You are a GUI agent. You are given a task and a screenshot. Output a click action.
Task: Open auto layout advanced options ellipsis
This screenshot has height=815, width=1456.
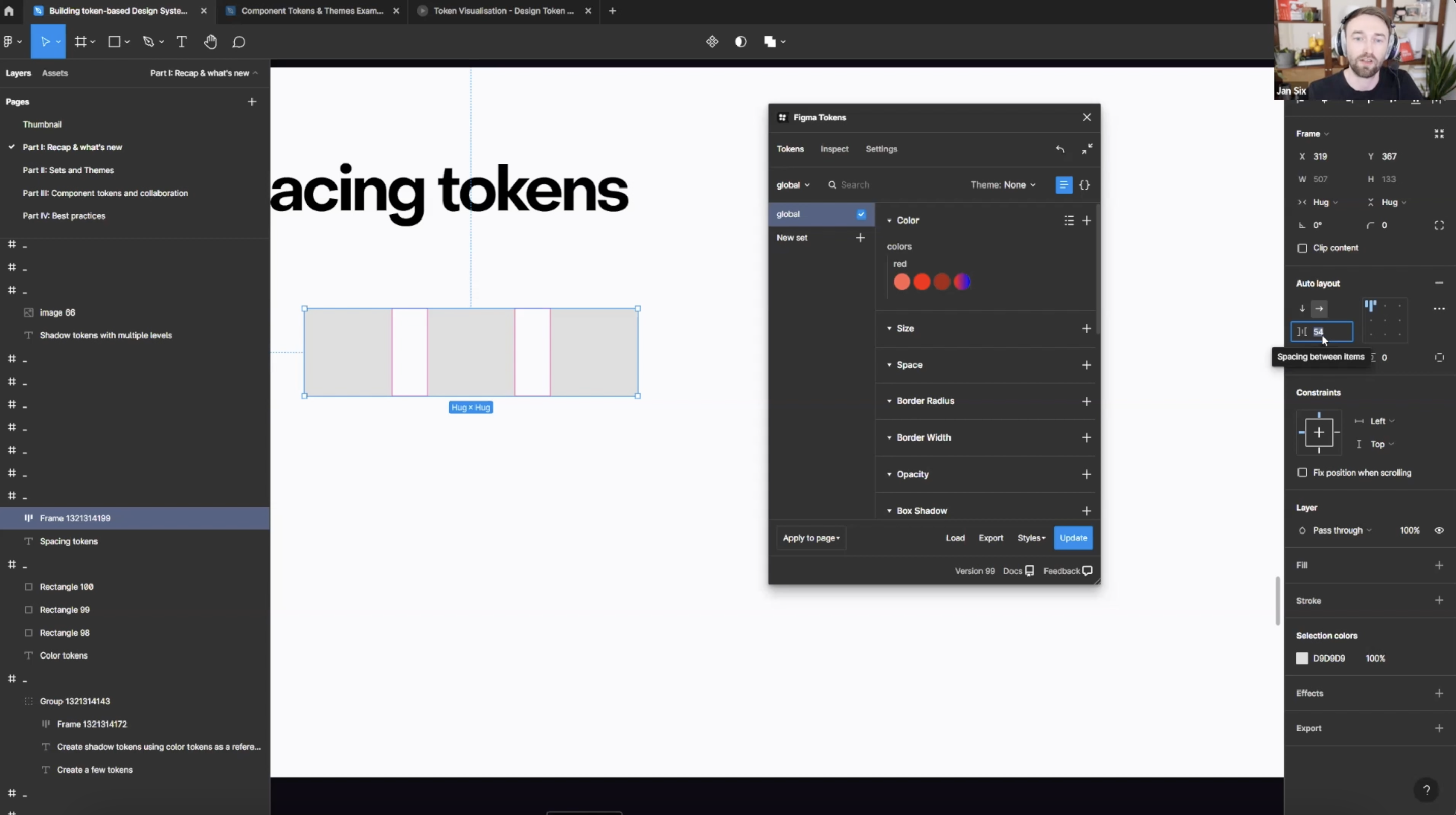1439,308
